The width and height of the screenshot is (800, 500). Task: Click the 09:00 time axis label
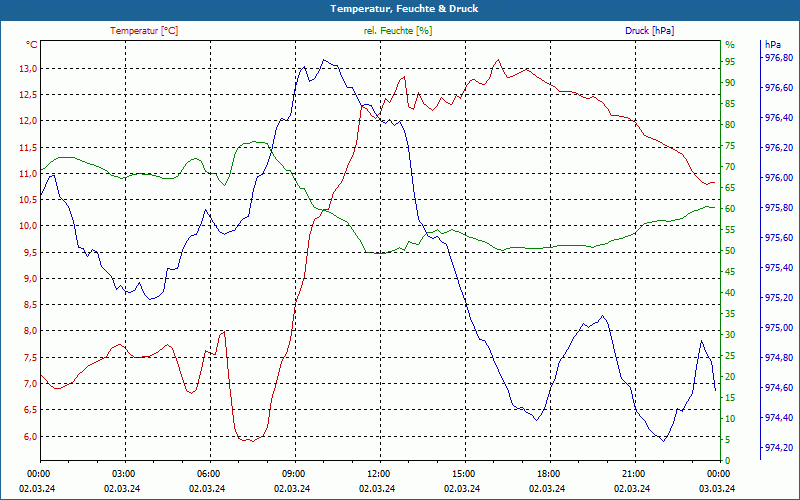295,473
